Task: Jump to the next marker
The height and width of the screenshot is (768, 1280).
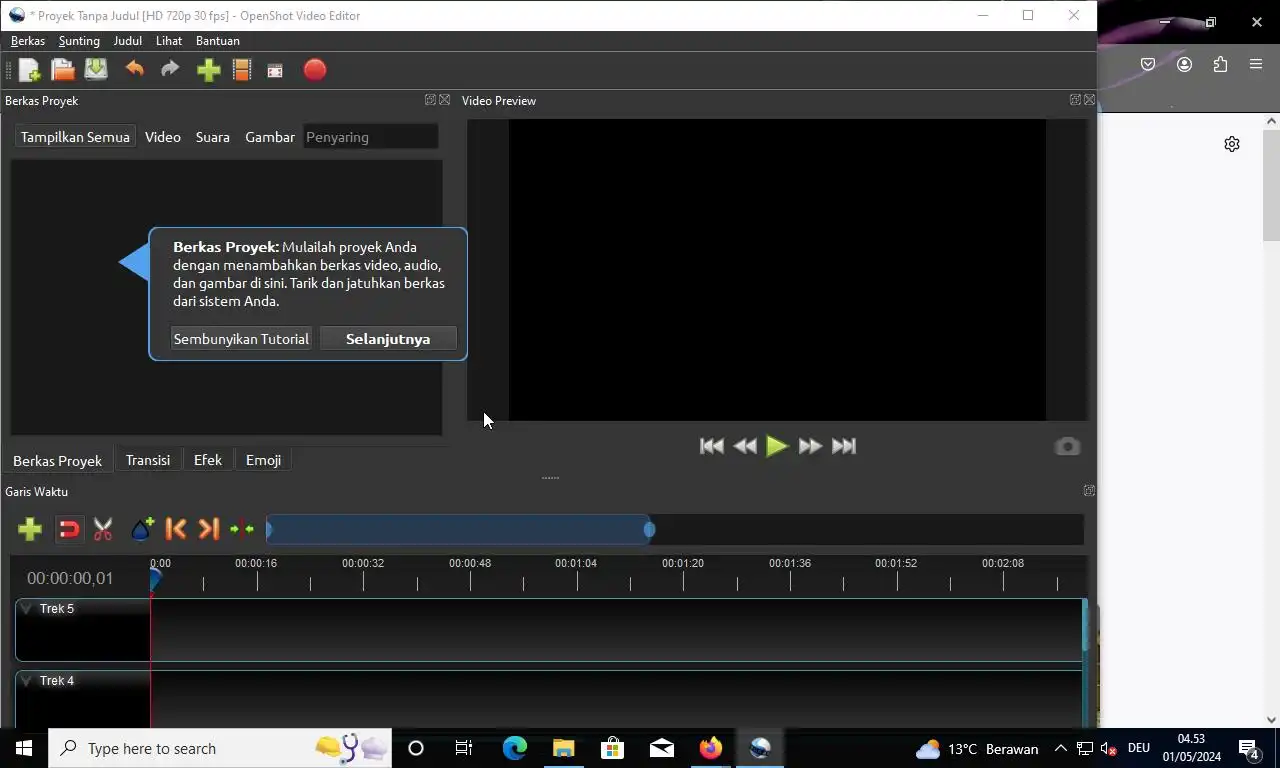Action: coord(208,529)
